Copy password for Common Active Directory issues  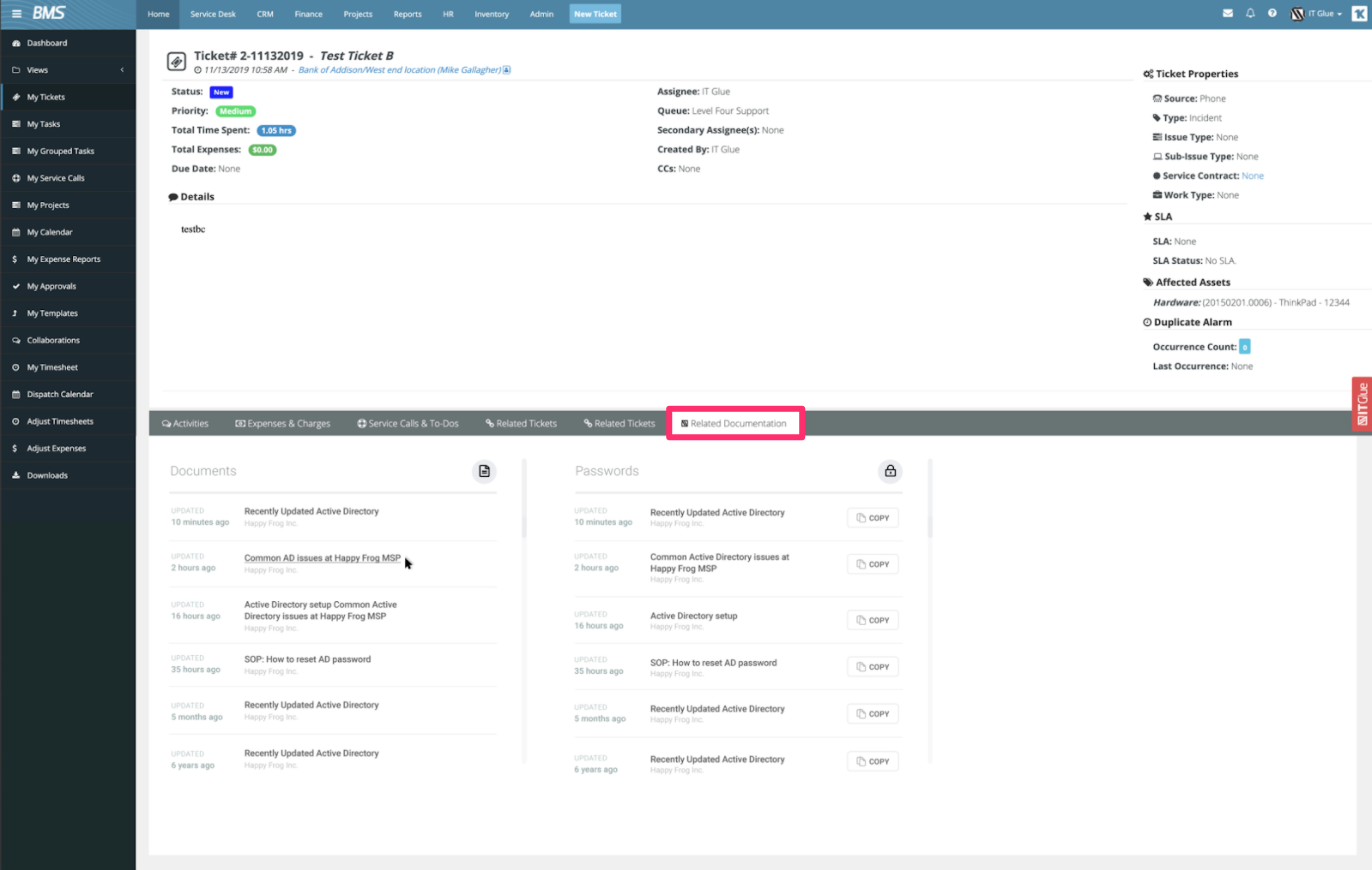point(873,564)
